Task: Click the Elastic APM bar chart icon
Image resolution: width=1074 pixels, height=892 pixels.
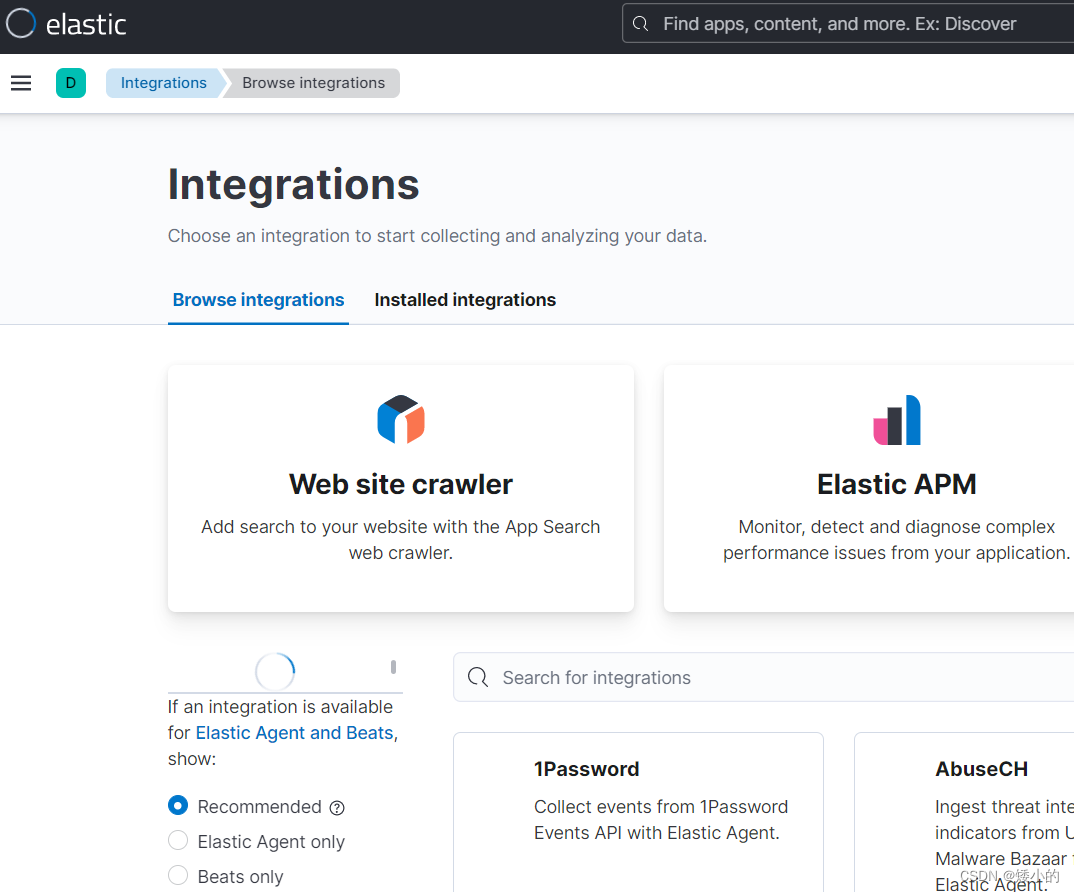Action: click(x=897, y=420)
